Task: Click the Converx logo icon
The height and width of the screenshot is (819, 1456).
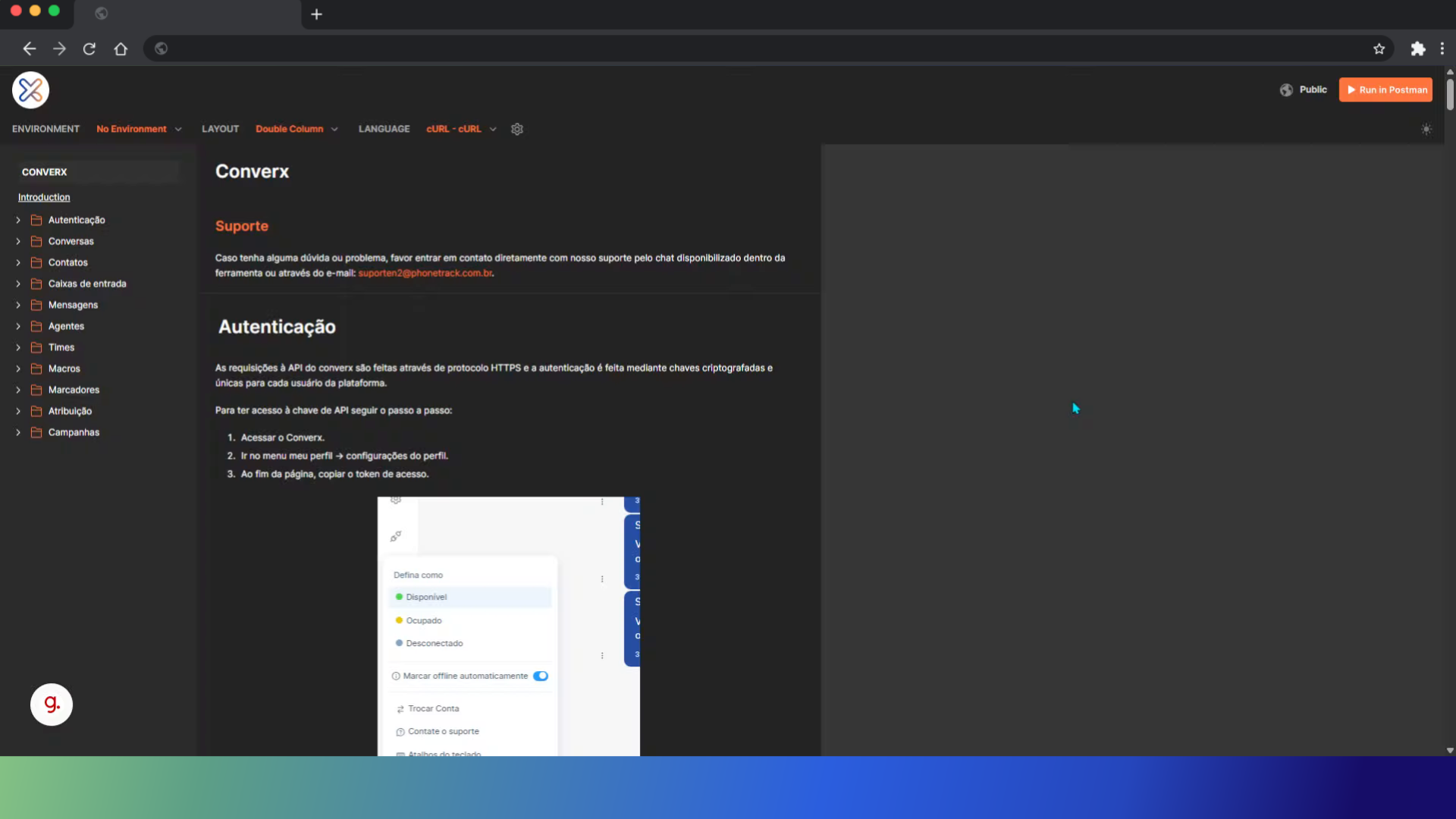Action: [31, 90]
